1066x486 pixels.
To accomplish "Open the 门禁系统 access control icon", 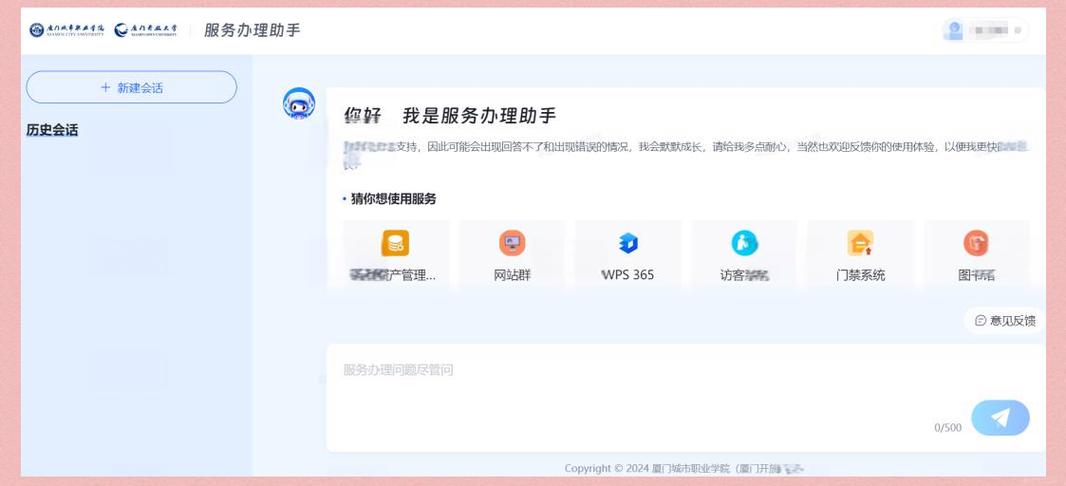I will [x=860, y=243].
